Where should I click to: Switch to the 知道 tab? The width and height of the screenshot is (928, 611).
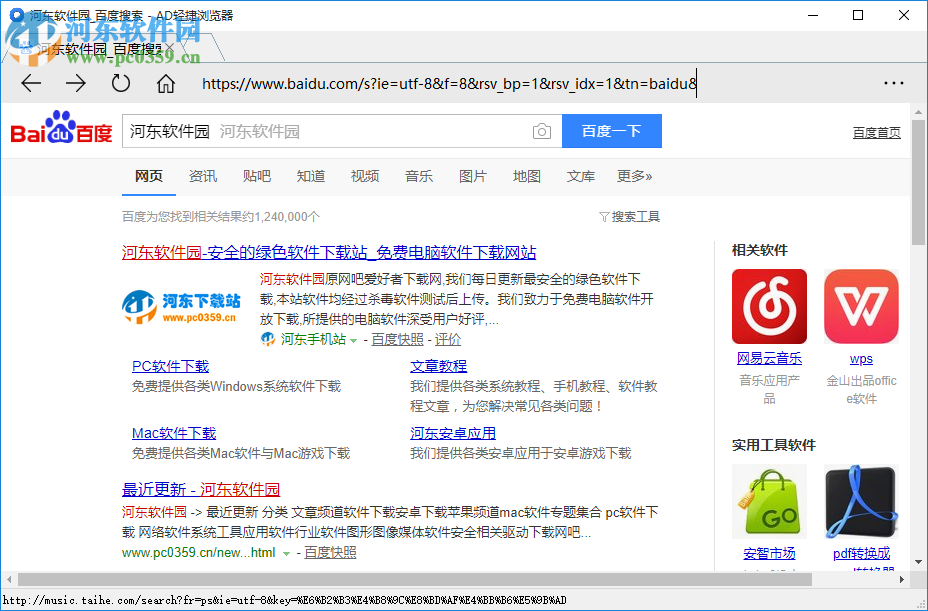click(x=311, y=176)
